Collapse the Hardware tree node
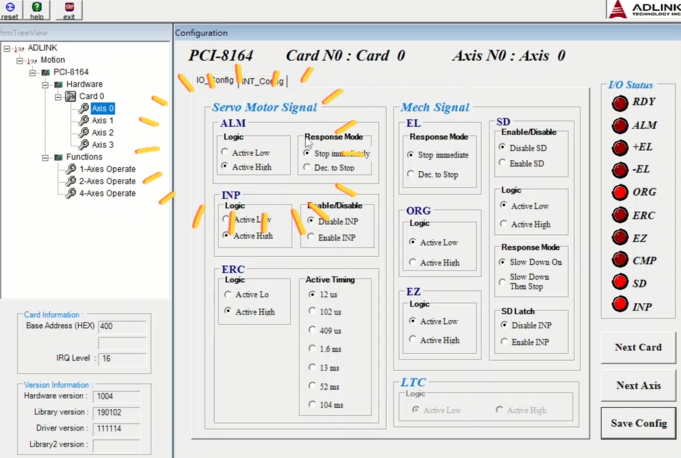 [45, 85]
